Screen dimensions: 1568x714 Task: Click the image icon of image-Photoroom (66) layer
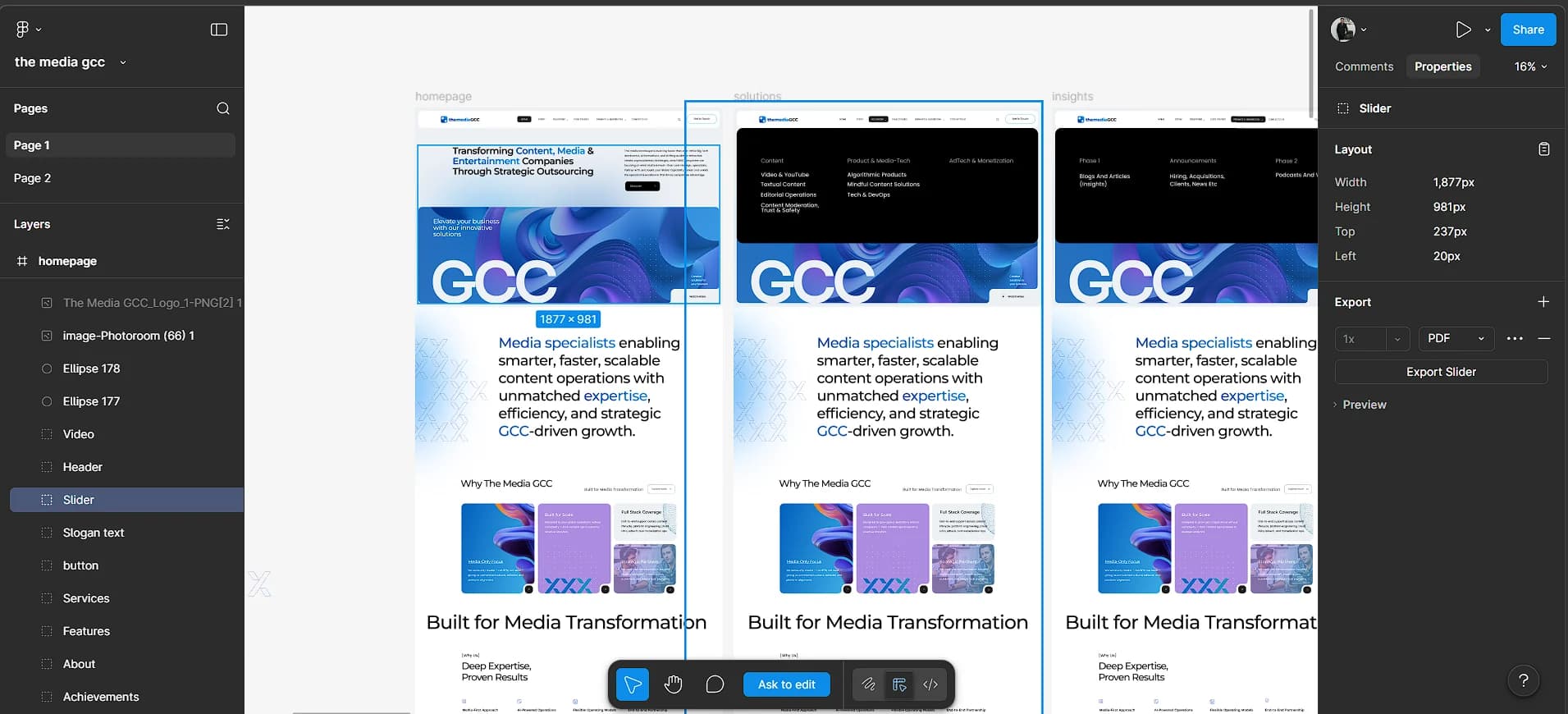click(47, 336)
